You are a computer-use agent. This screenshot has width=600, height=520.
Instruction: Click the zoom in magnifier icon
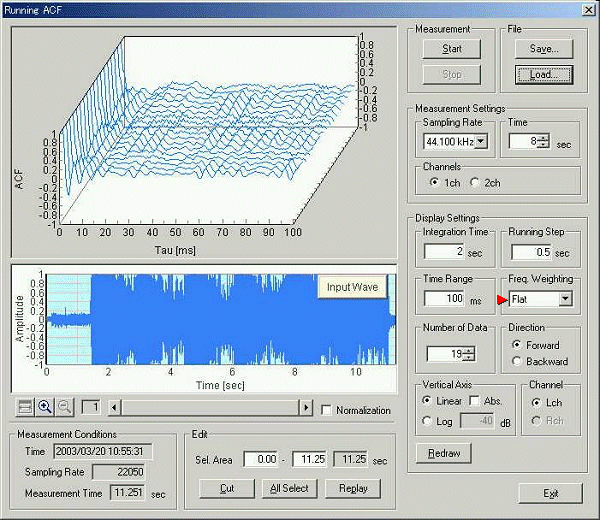tap(45, 408)
